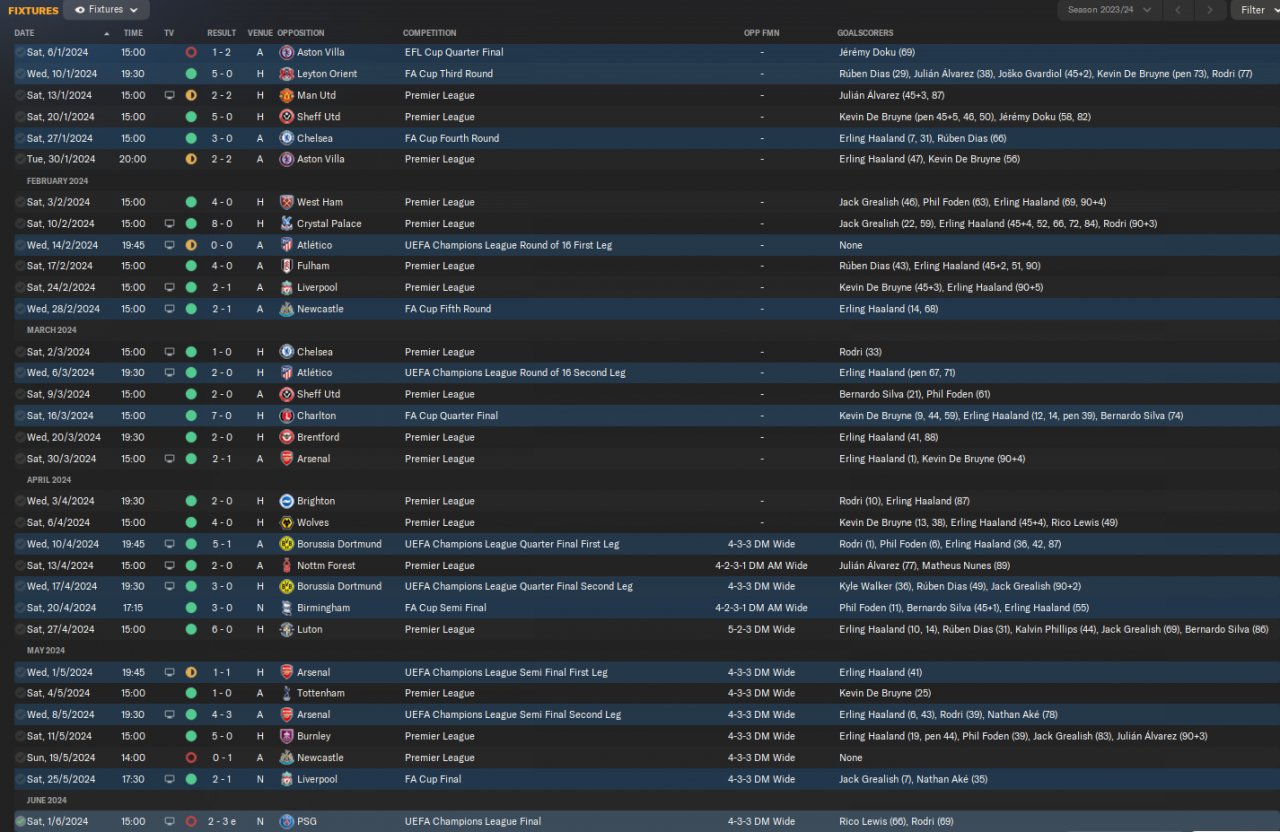This screenshot has width=1280, height=832.
Task: Open the EFL Cup Quarter Final competition link
Action: tap(454, 52)
